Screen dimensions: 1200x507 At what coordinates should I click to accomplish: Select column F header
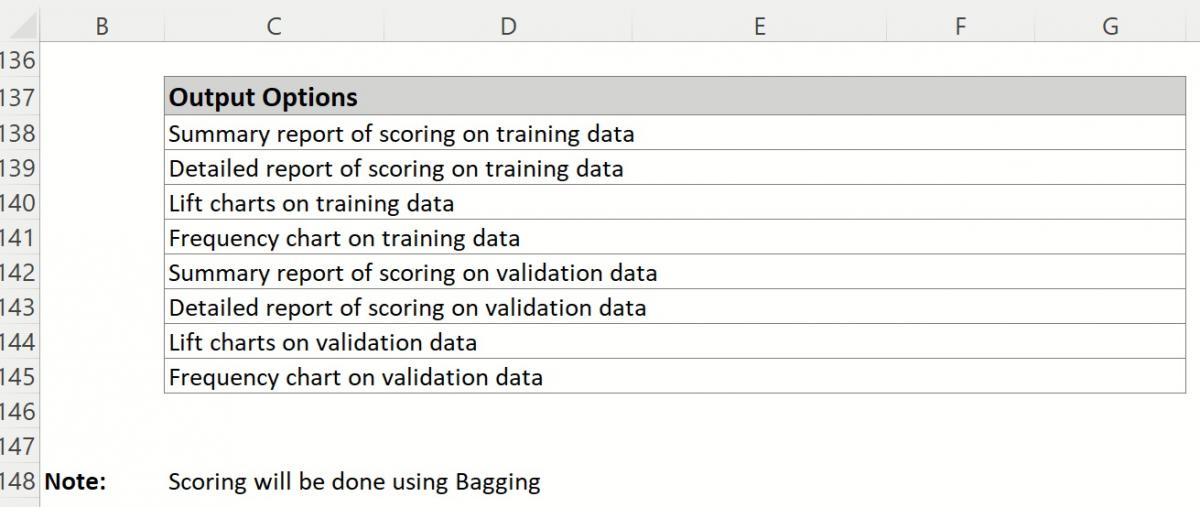959,27
